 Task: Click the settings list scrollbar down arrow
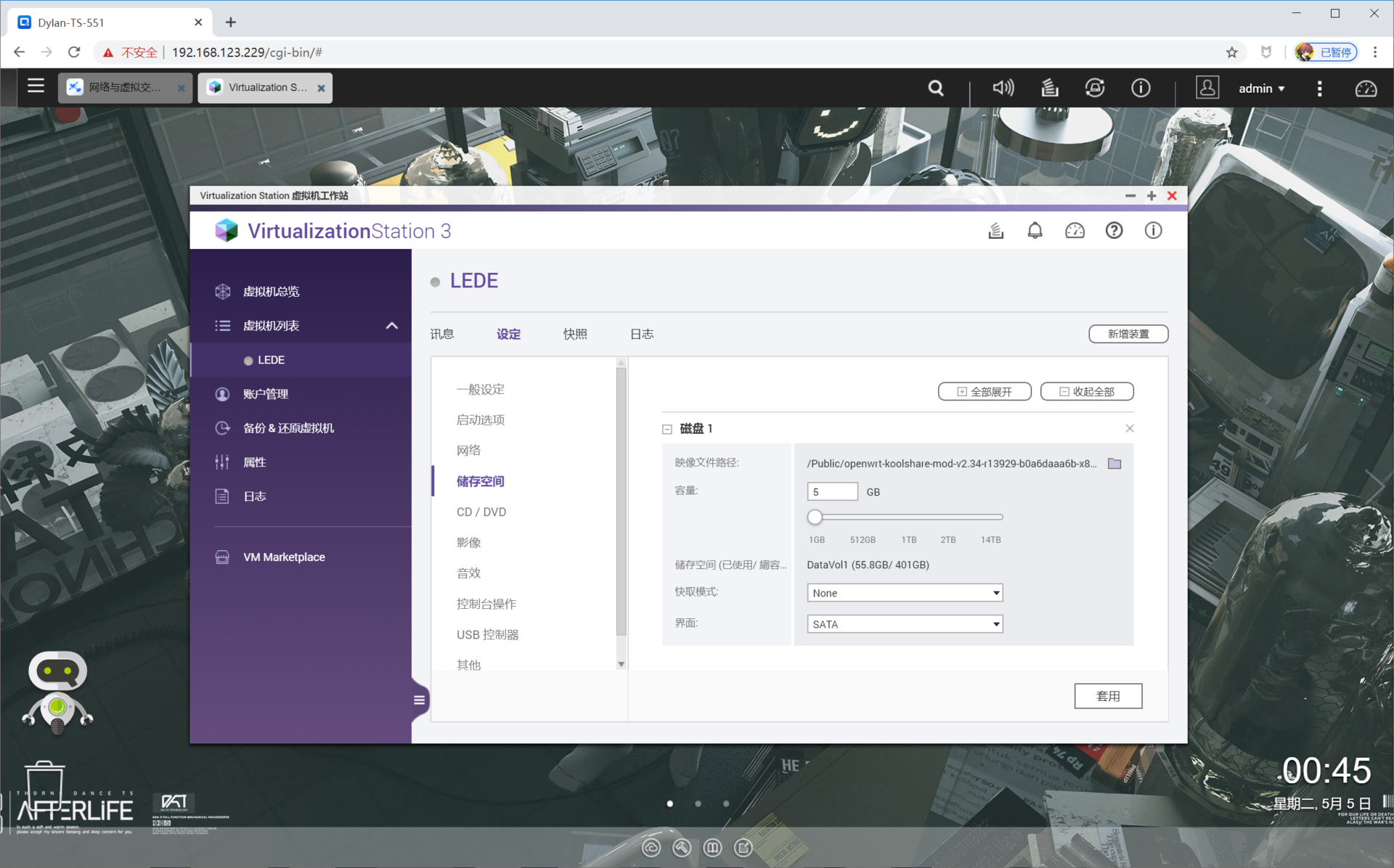point(621,664)
